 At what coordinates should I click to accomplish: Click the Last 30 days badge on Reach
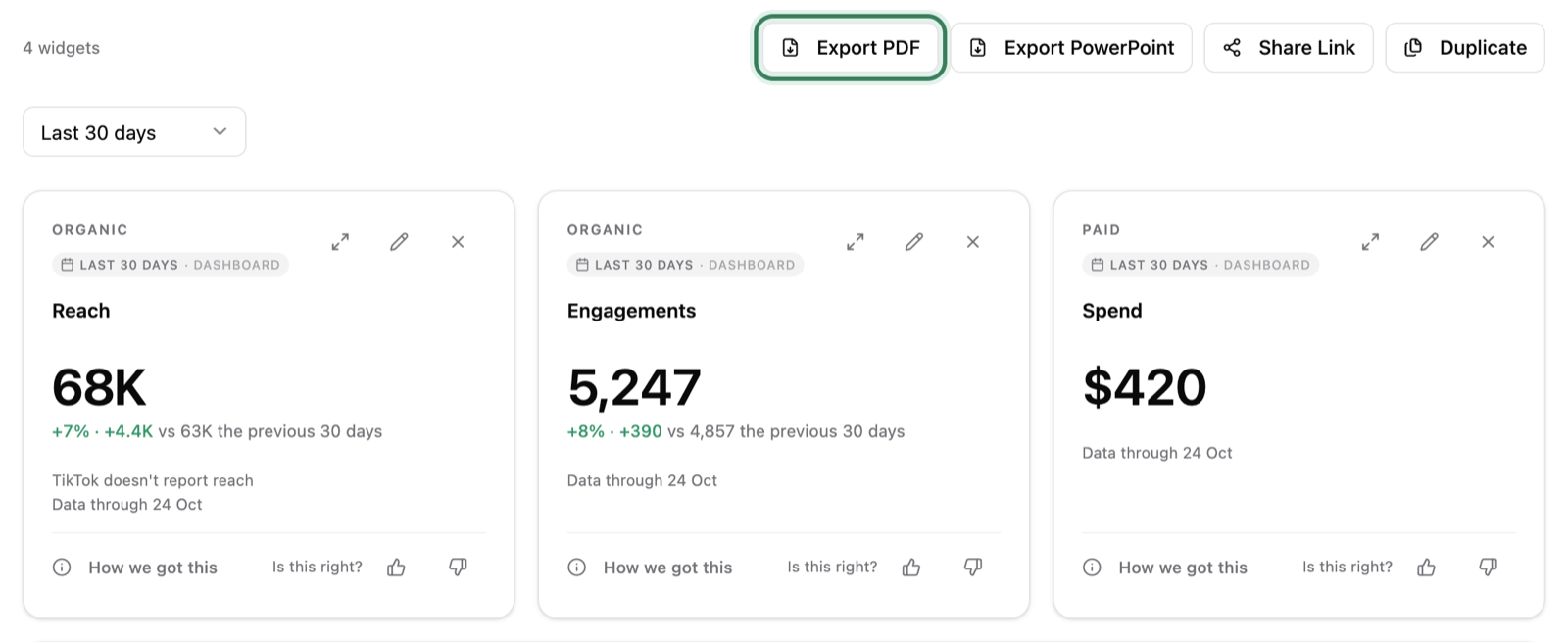click(x=171, y=265)
